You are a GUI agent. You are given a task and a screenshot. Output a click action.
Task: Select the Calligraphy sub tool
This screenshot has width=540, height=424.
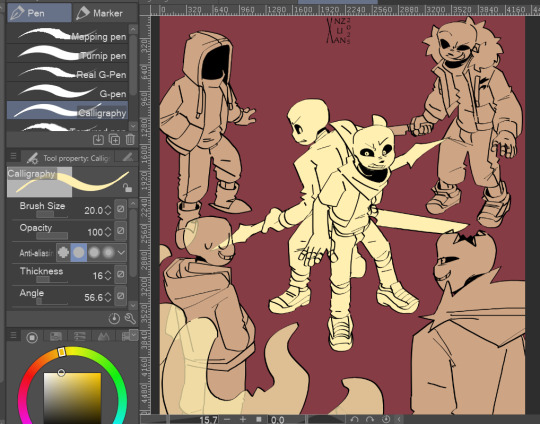point(68,110)
